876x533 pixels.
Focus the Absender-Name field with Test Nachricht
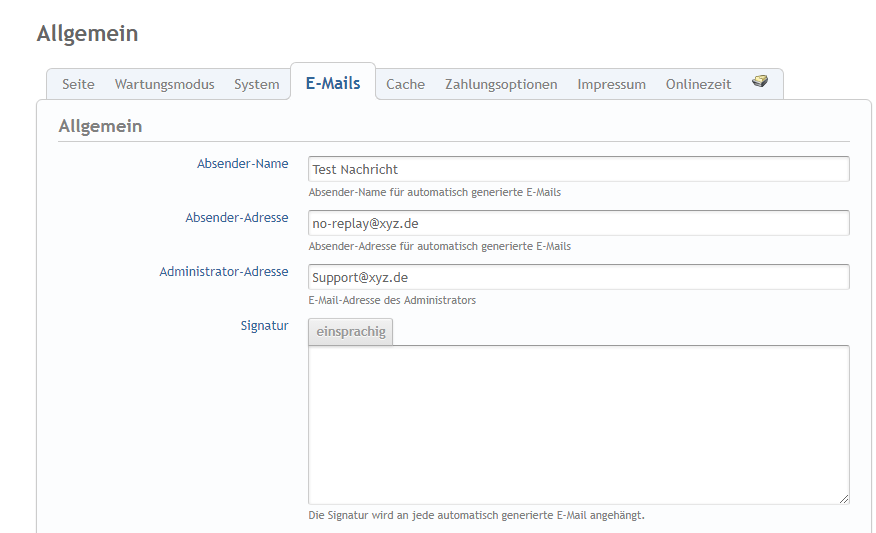578,170
